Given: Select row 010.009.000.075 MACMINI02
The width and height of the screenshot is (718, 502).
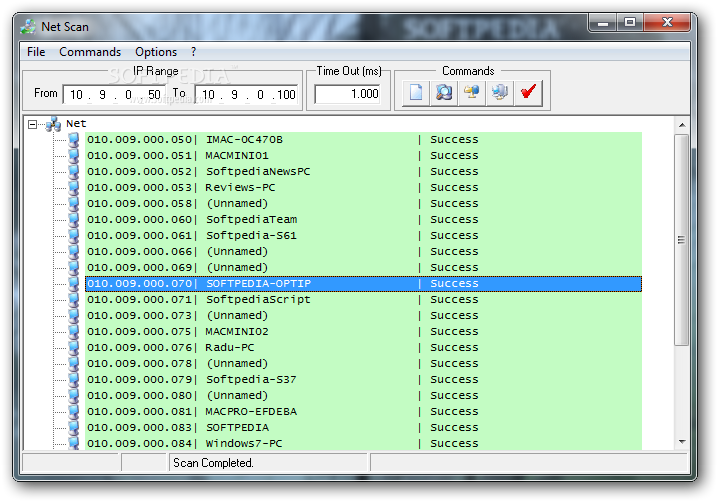Looking at the screenshot, I should pyautogui.click(x=364, y=332).
